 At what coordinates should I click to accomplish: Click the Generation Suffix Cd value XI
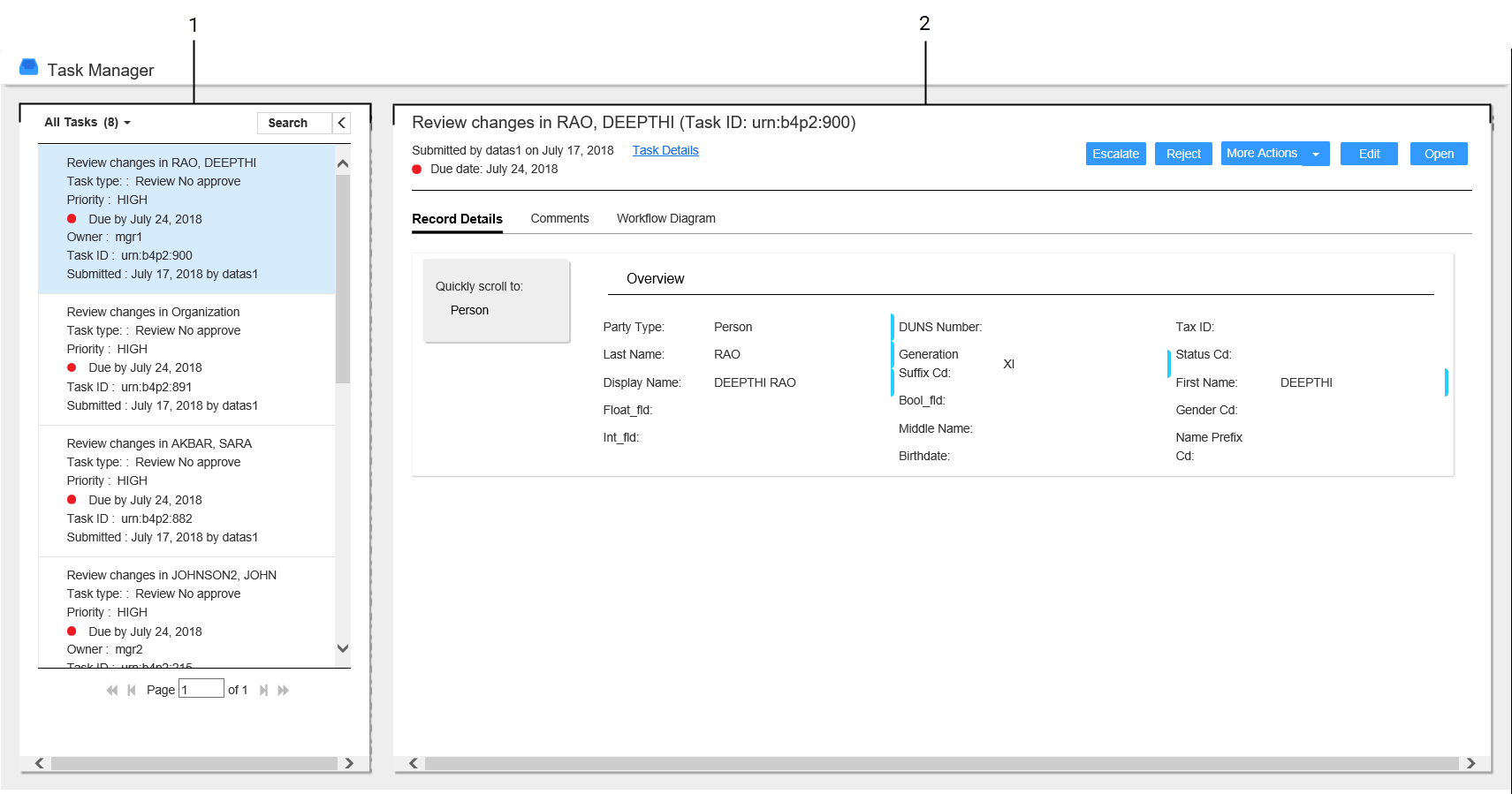tap(1008, 364)
